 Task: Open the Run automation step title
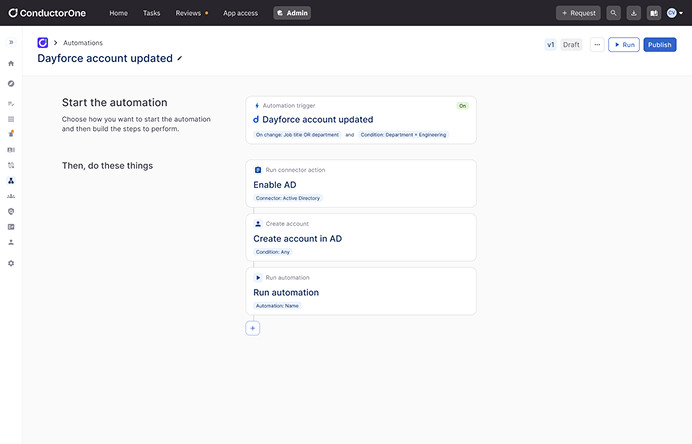pyautogui.click(x=286, y=293)
